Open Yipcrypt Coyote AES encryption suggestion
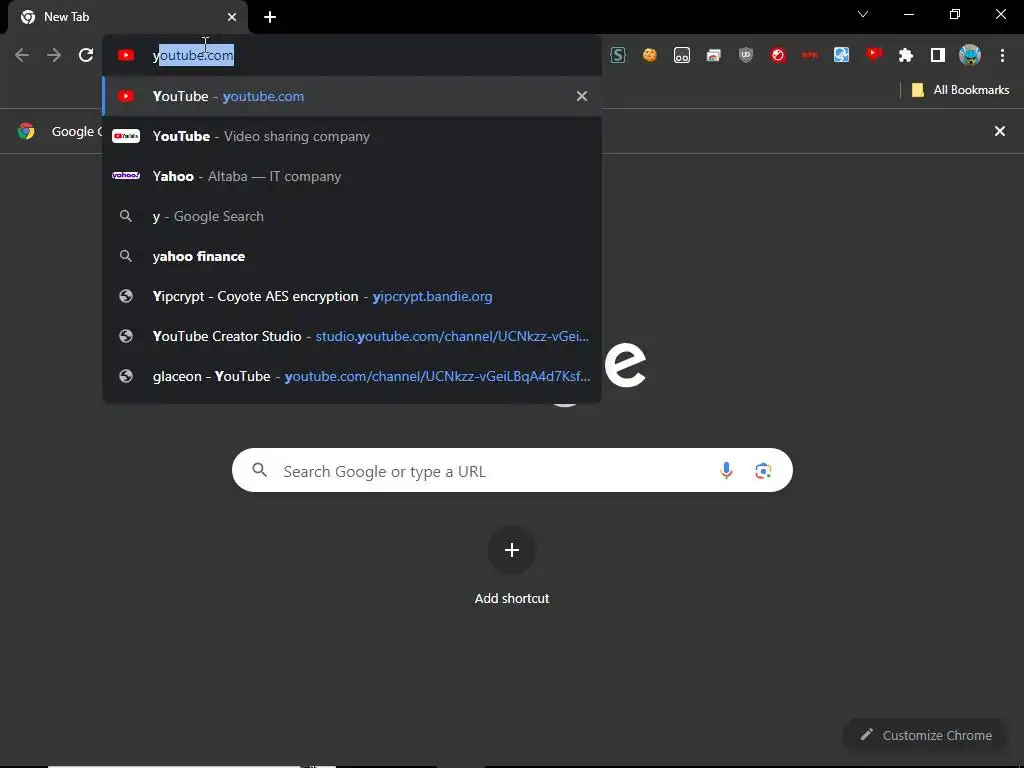1024x768 pixels. [x=352, y=296]
